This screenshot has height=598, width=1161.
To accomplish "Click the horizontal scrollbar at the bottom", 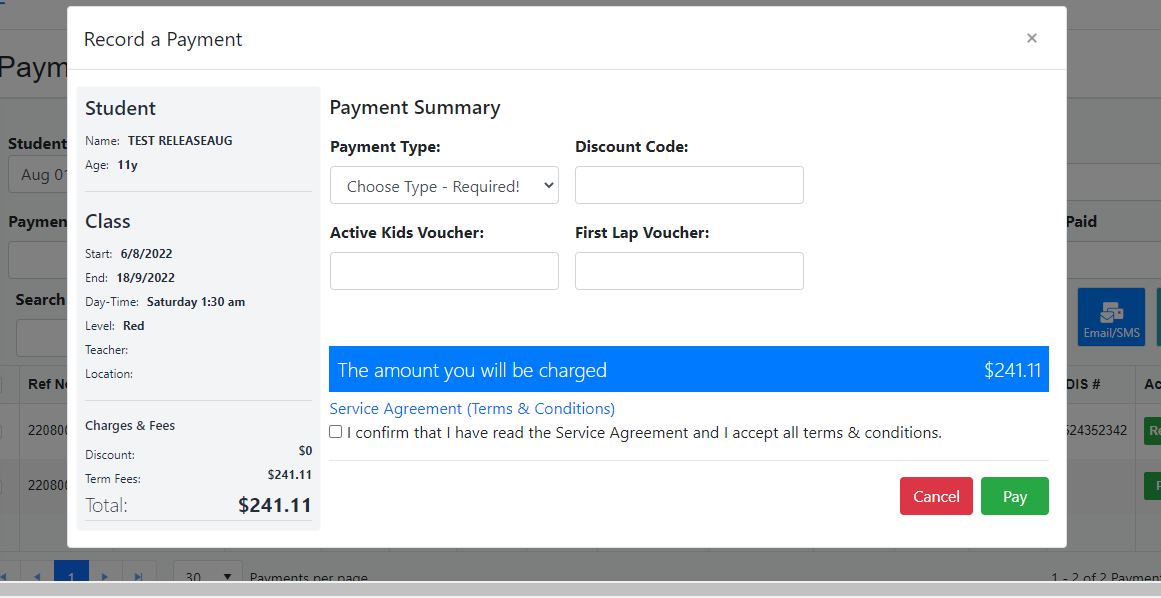I will pyautogui.click(x=580, y=589).
